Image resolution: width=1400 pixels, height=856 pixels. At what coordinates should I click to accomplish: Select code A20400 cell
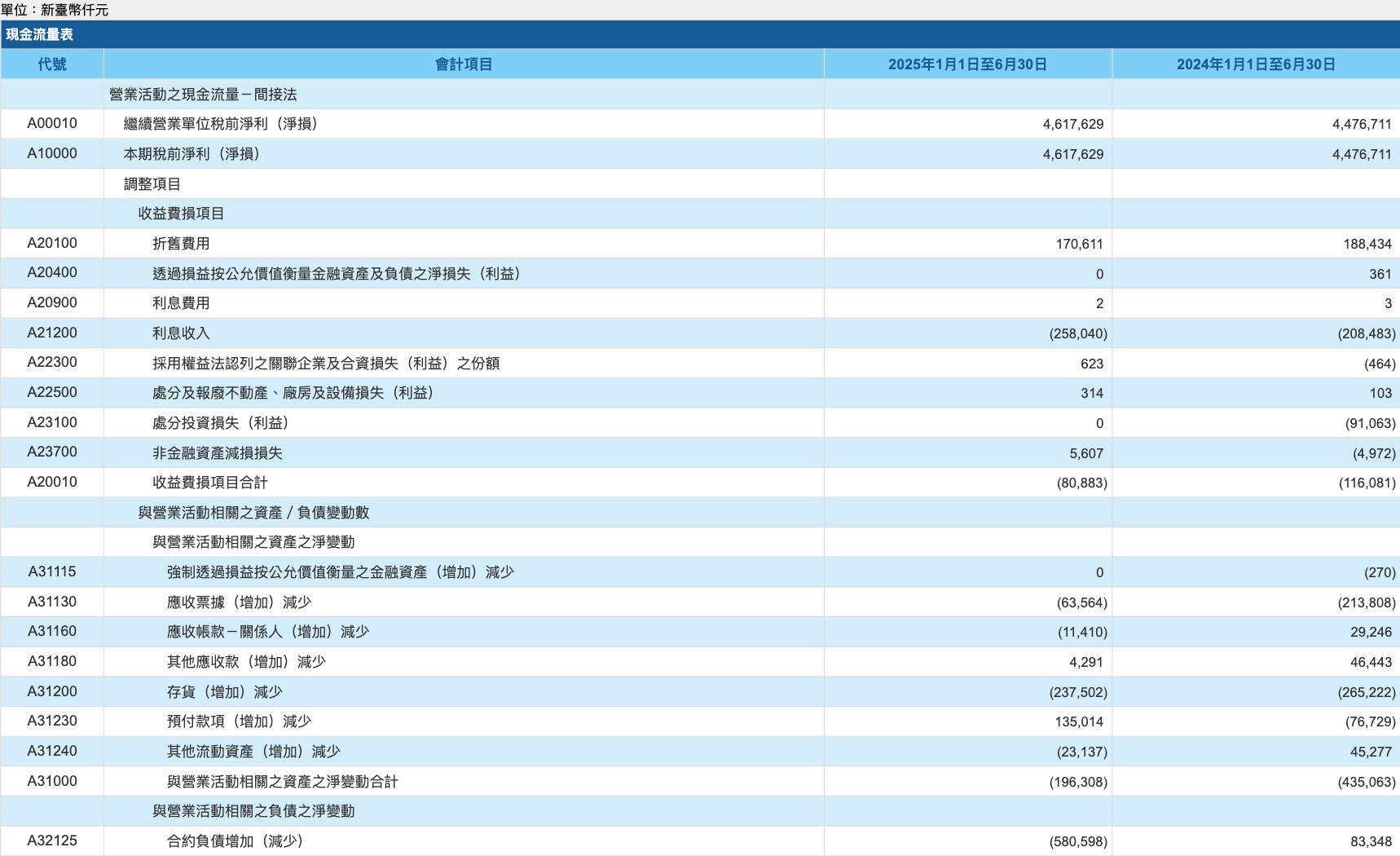[52, 273]
